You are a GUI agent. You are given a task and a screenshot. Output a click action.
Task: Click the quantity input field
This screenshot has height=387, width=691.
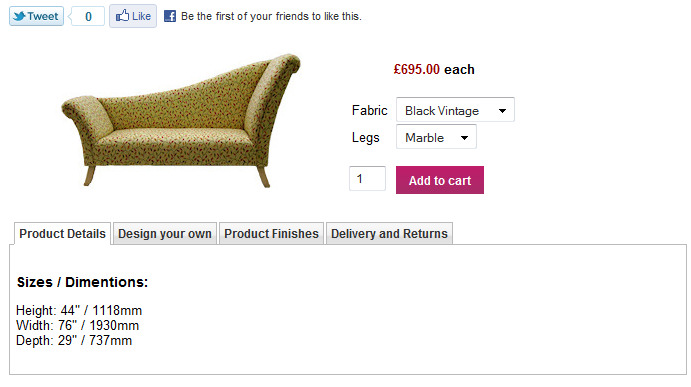367,179
